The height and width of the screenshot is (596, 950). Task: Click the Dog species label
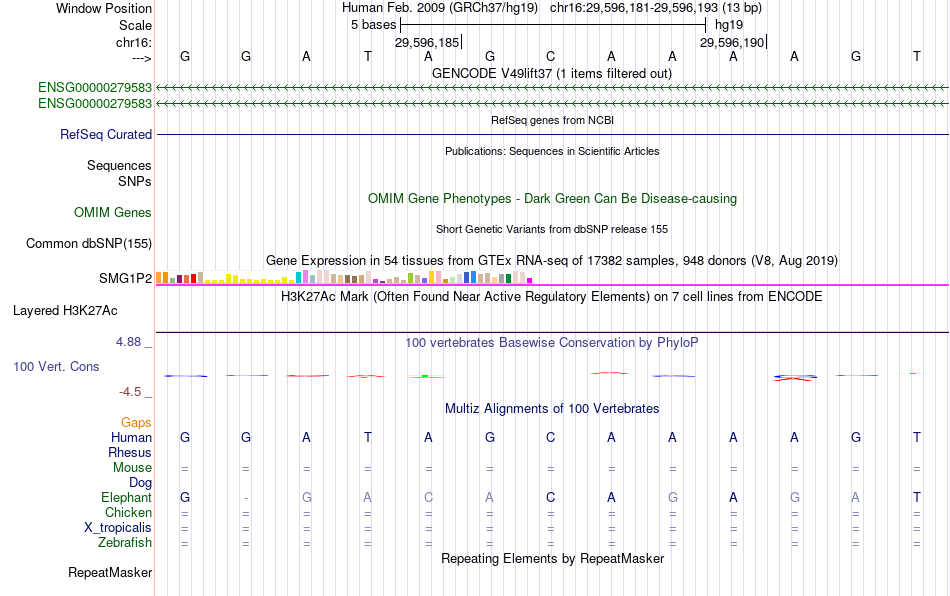140,483
